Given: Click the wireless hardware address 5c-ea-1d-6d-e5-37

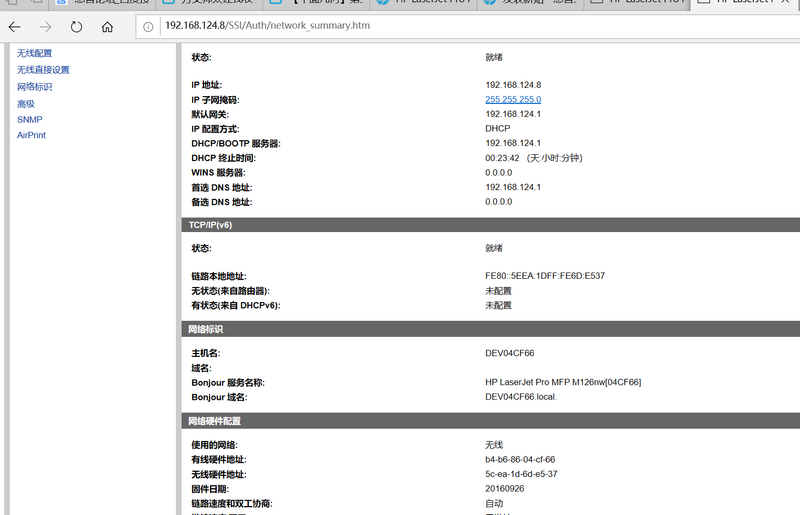Looking at the screenshot, I should click(521, 474).
